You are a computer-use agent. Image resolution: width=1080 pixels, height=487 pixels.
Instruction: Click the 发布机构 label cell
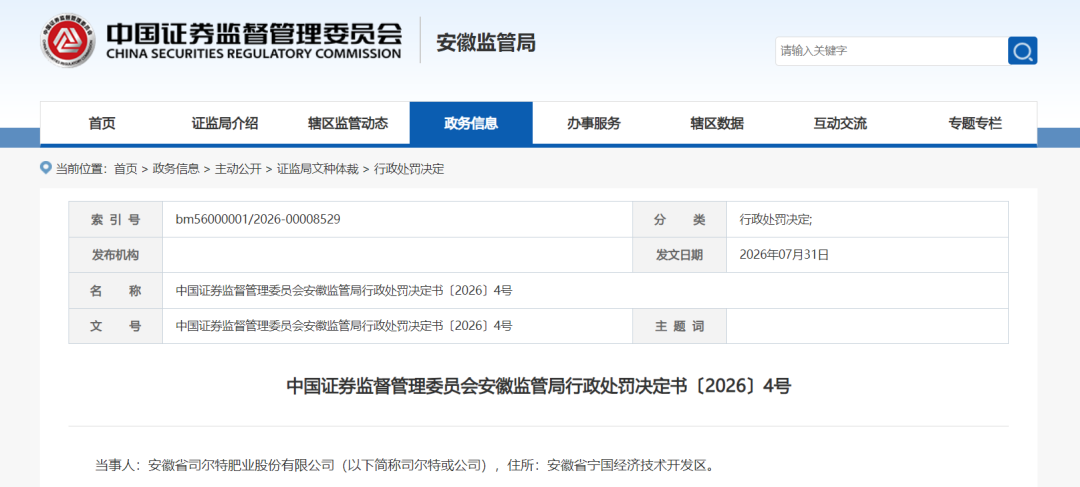pos(116,255)
